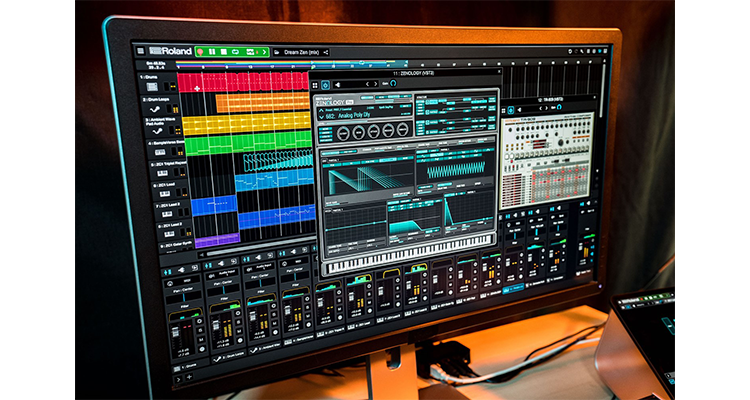The height and width of the screenshot is (400, 750).
Task: Click the red record button
Action: 200,51
